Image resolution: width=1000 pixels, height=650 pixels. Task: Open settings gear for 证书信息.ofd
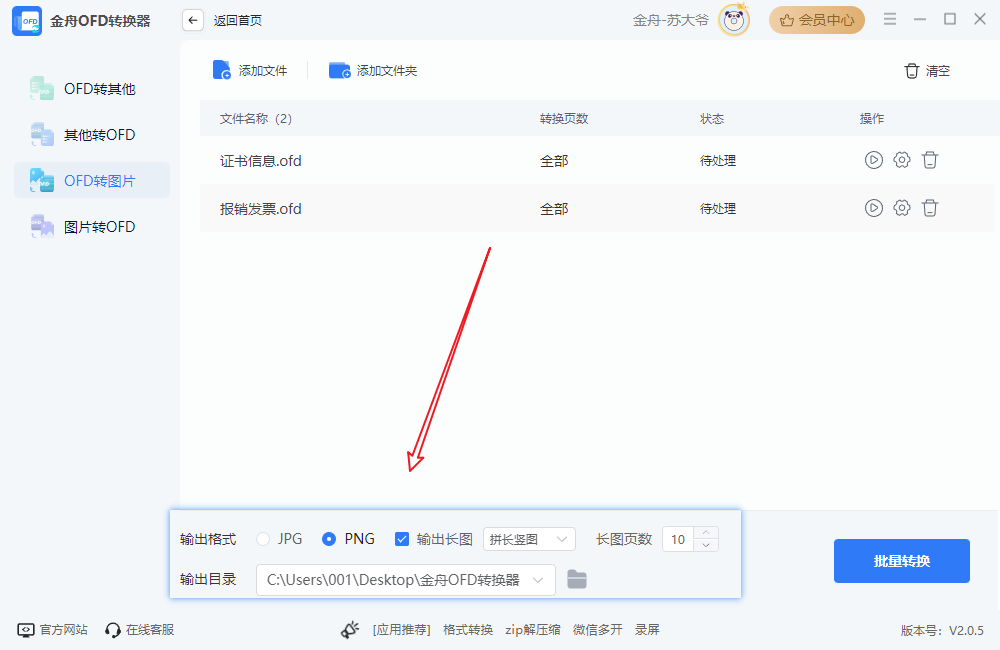coord(902,159)
